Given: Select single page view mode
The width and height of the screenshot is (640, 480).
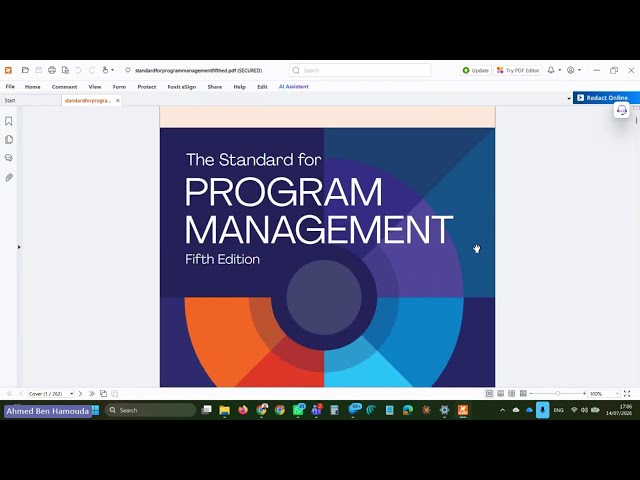Looking at the screenshot, I should tap(489, 393).
